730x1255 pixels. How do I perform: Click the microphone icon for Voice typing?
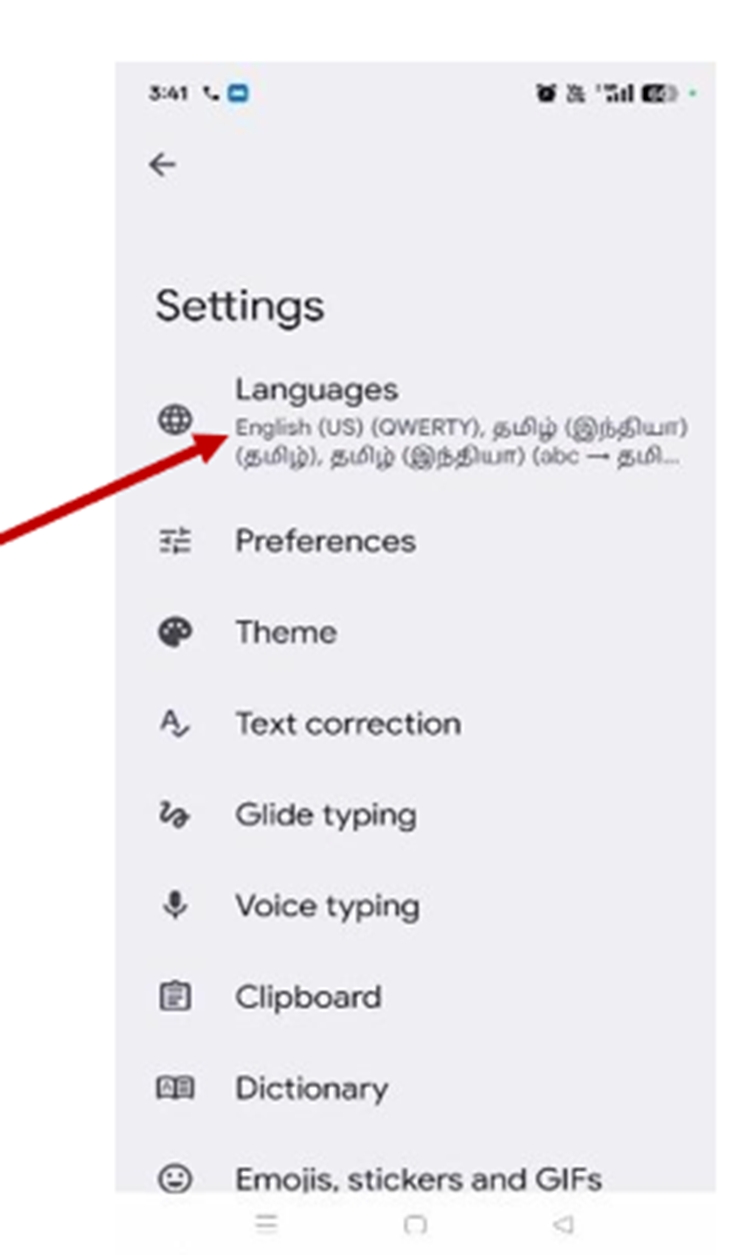pos(175,906)
